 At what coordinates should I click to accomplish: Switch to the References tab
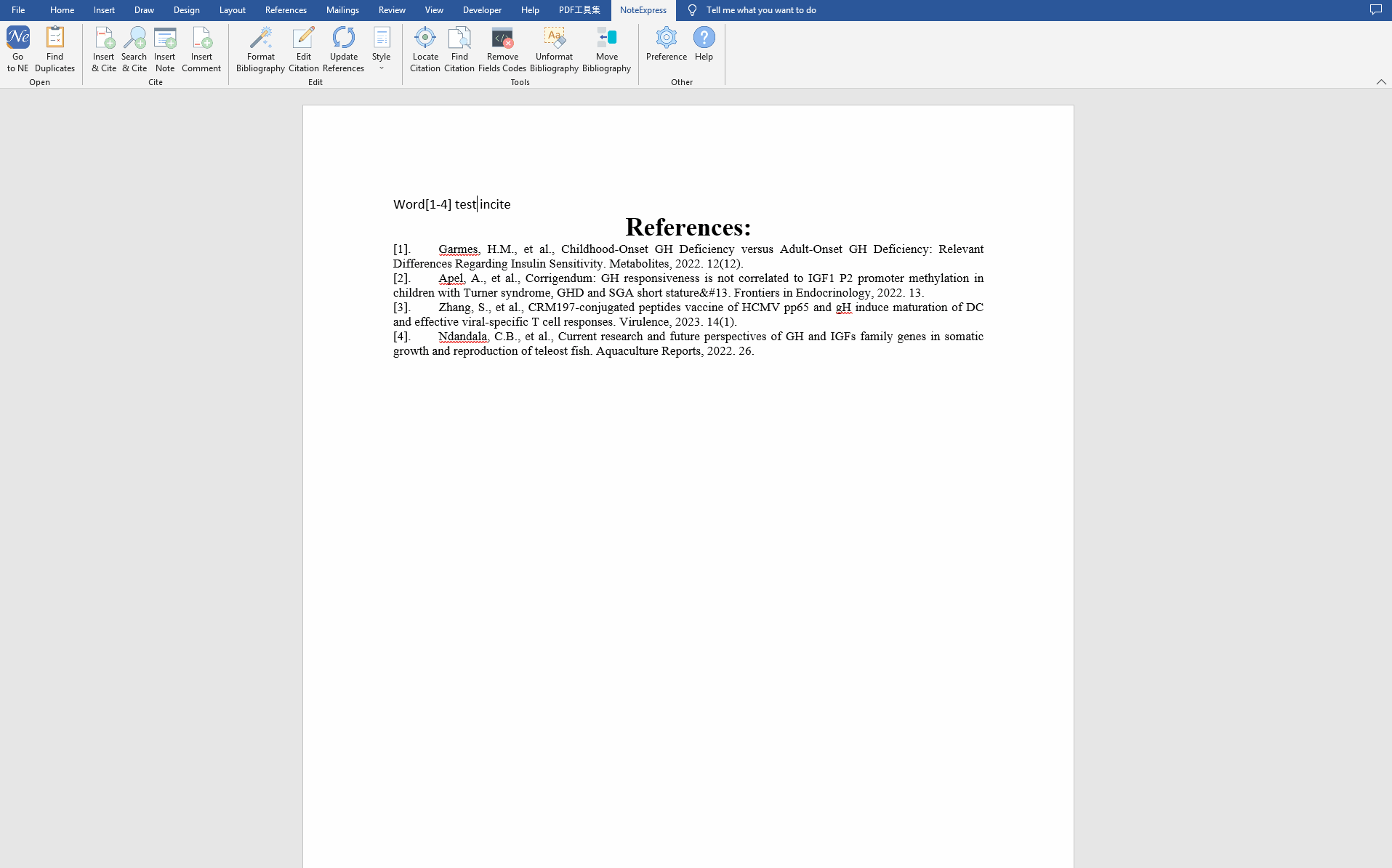pos(286,10)
